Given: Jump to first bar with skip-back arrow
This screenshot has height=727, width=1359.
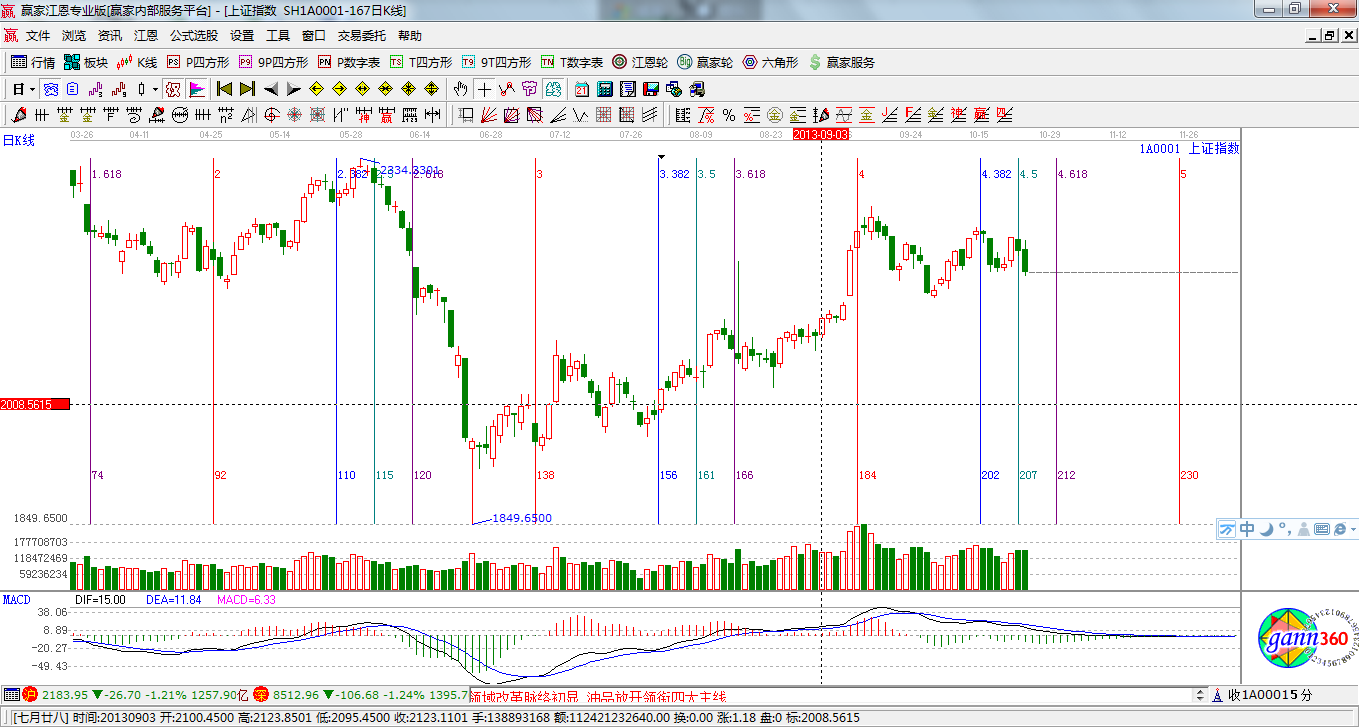Looking at the screenshot, I should (x=224, y=89).
